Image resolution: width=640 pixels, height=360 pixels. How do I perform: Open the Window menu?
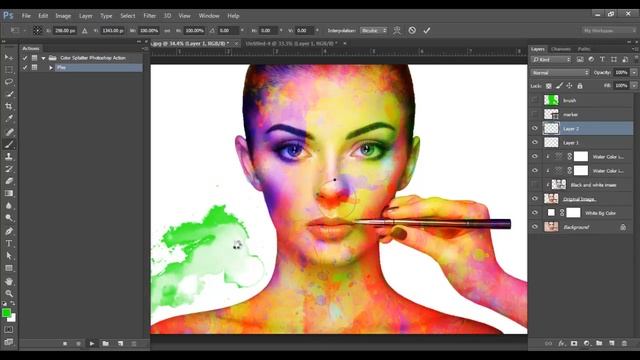click(209, 16)
